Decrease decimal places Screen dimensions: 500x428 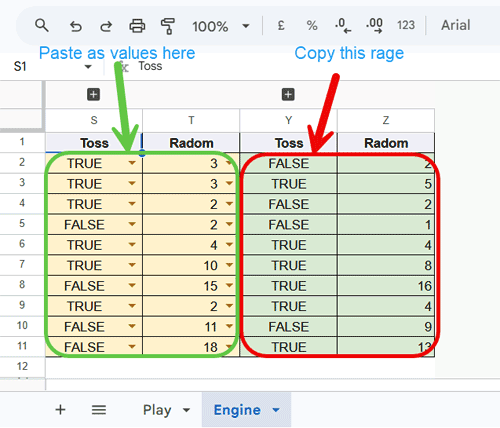(343, 25)
